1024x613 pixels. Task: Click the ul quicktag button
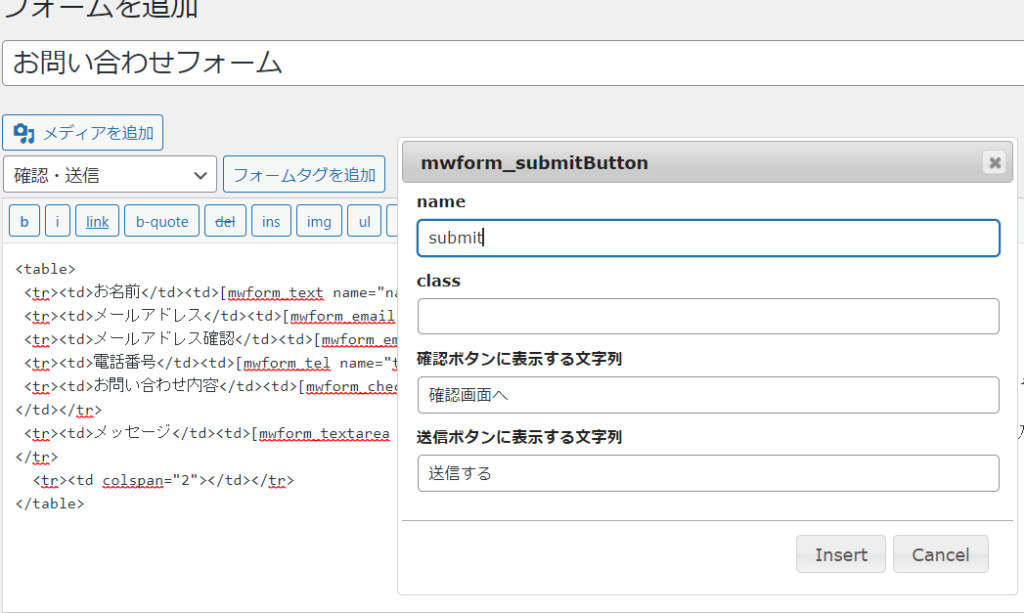point(364,221)
